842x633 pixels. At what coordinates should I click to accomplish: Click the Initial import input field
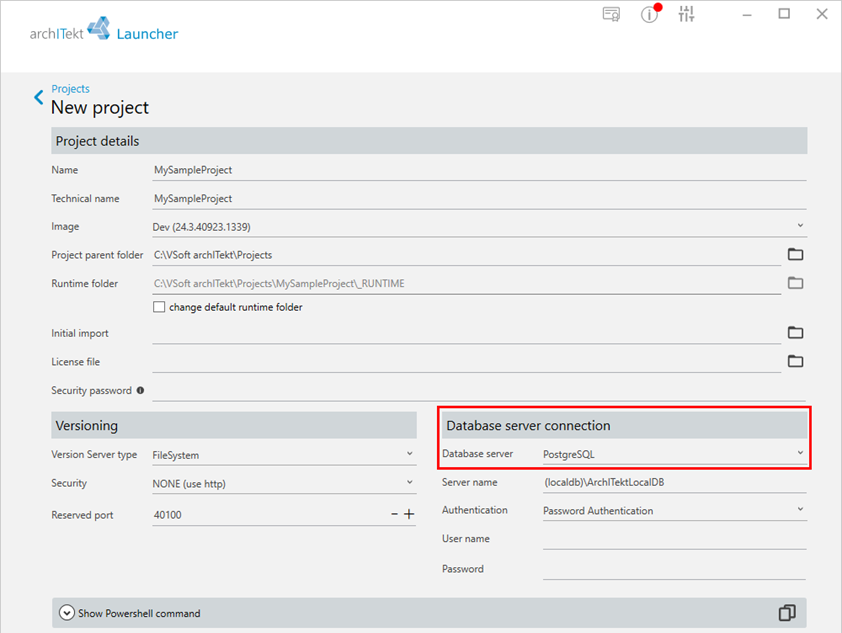click(x=467, y=333)
